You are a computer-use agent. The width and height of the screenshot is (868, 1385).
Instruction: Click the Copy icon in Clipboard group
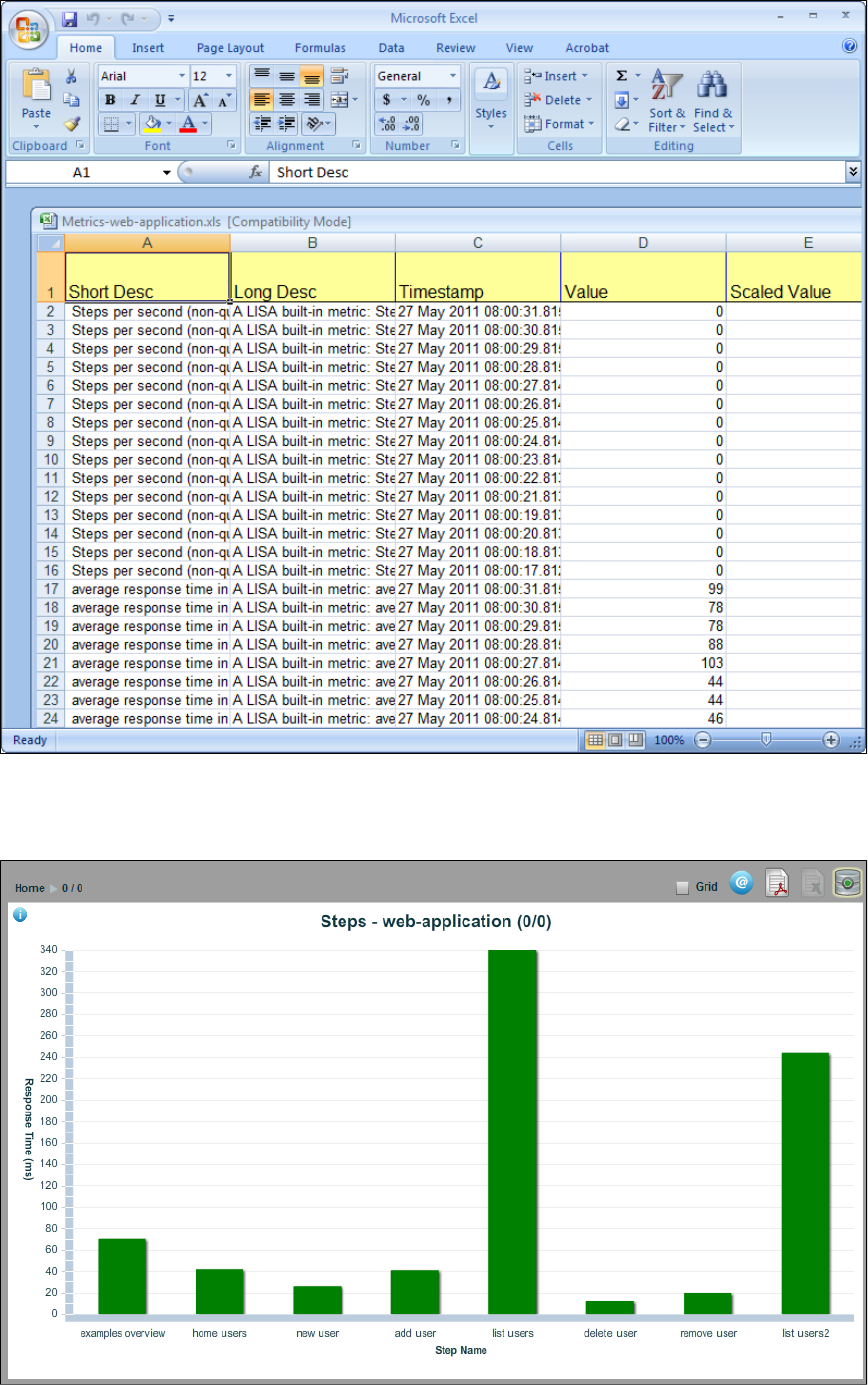(71, 100)
